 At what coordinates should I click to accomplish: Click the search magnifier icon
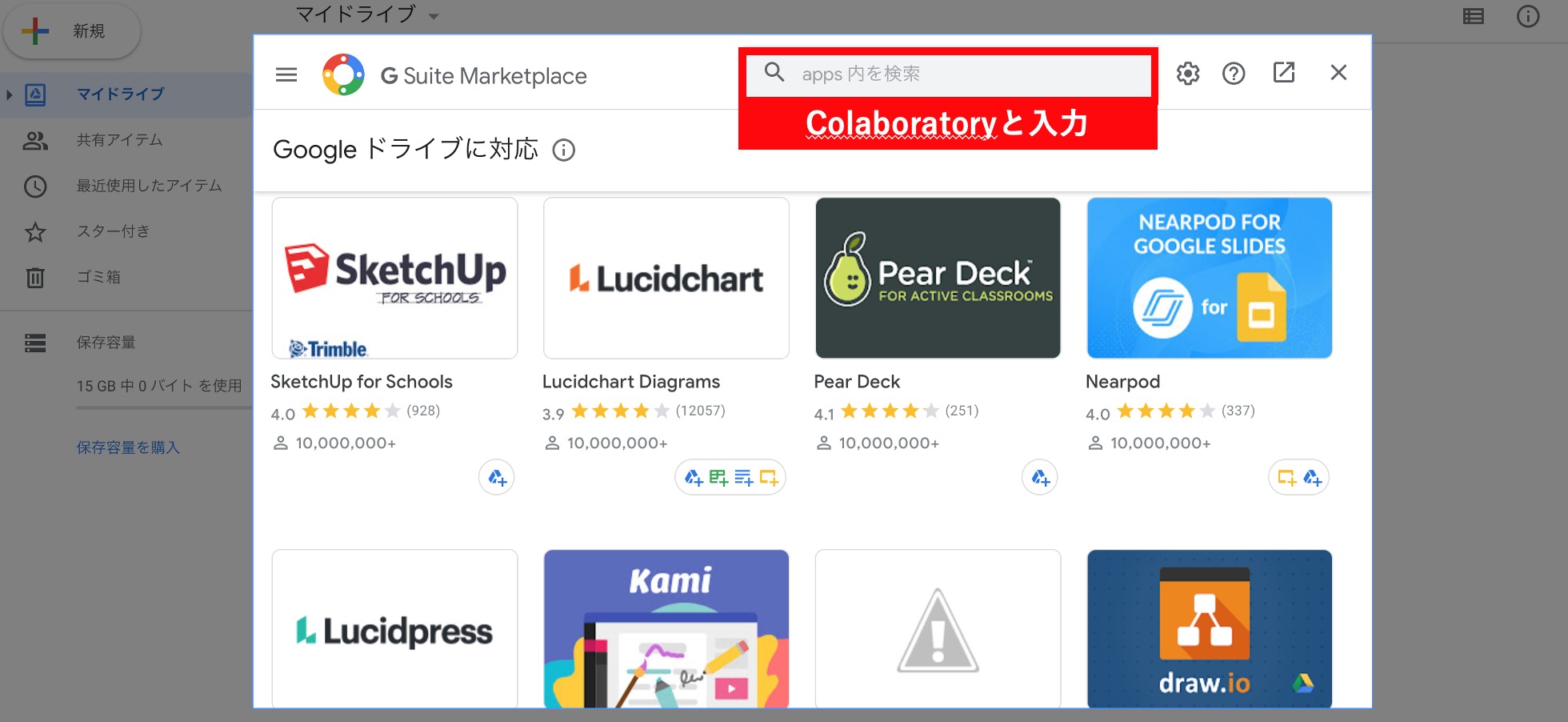(774, 73)
